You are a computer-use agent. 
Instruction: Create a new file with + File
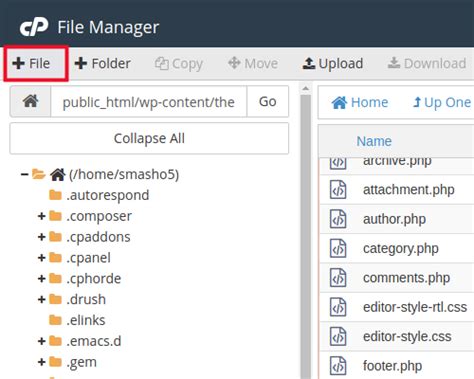coord(31,63)
